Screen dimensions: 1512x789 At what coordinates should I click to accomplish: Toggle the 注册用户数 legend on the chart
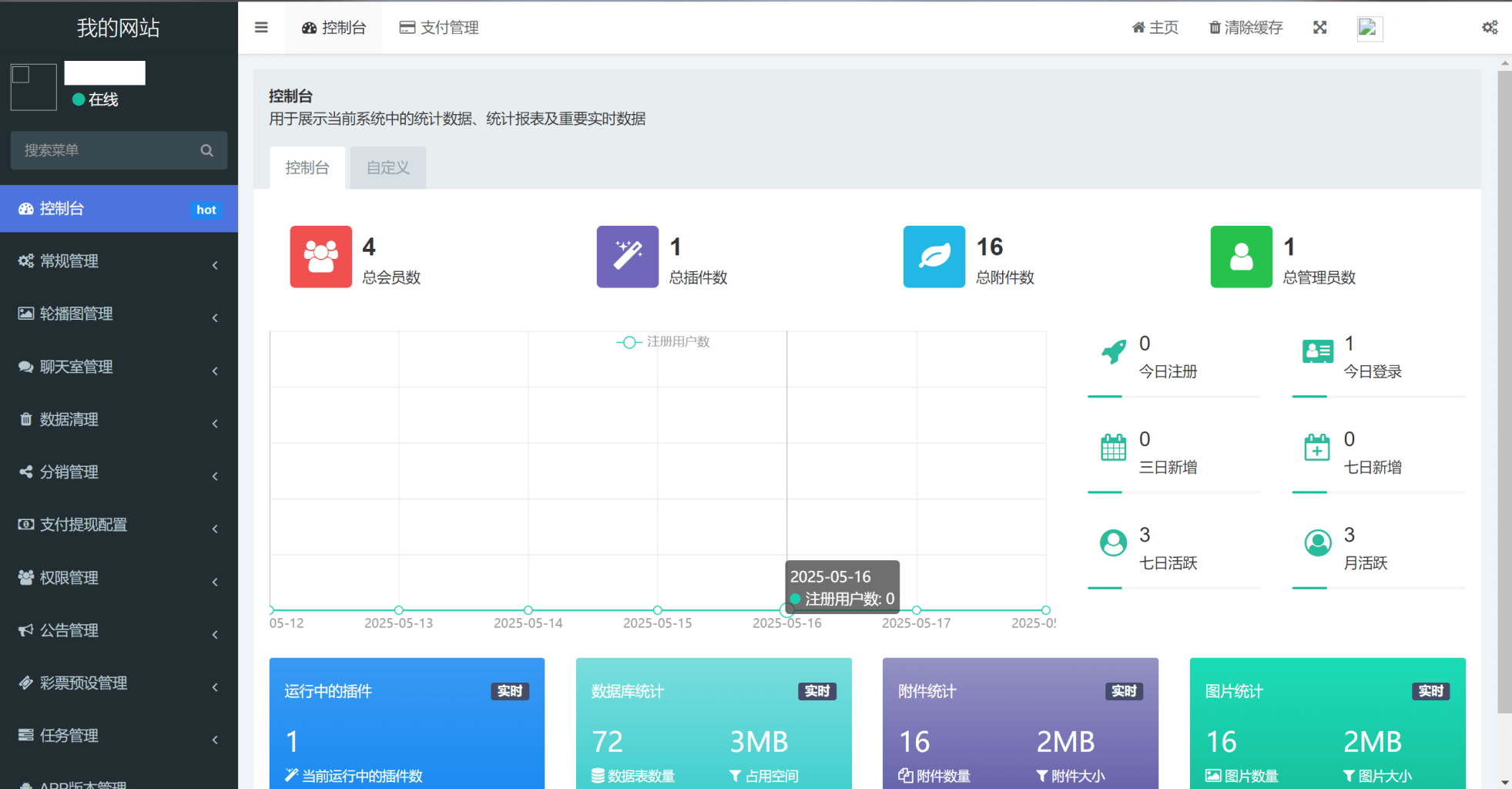[664, 342]
